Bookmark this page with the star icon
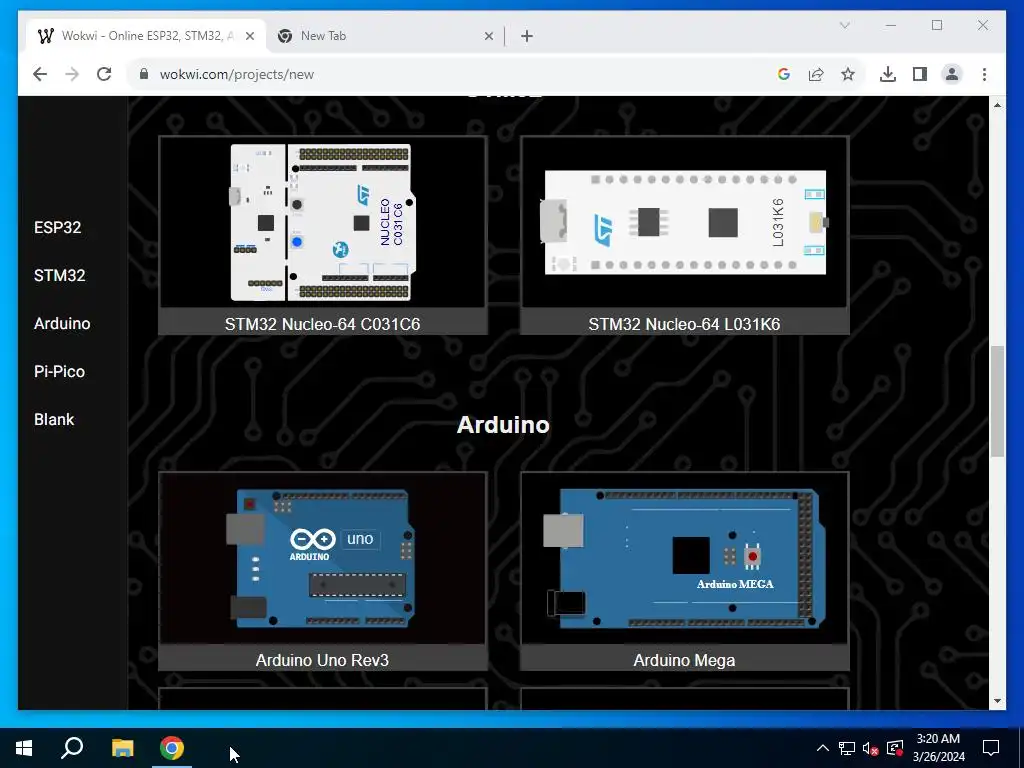The width and height of the screenshot is (1024, 768). click(848, 74)
